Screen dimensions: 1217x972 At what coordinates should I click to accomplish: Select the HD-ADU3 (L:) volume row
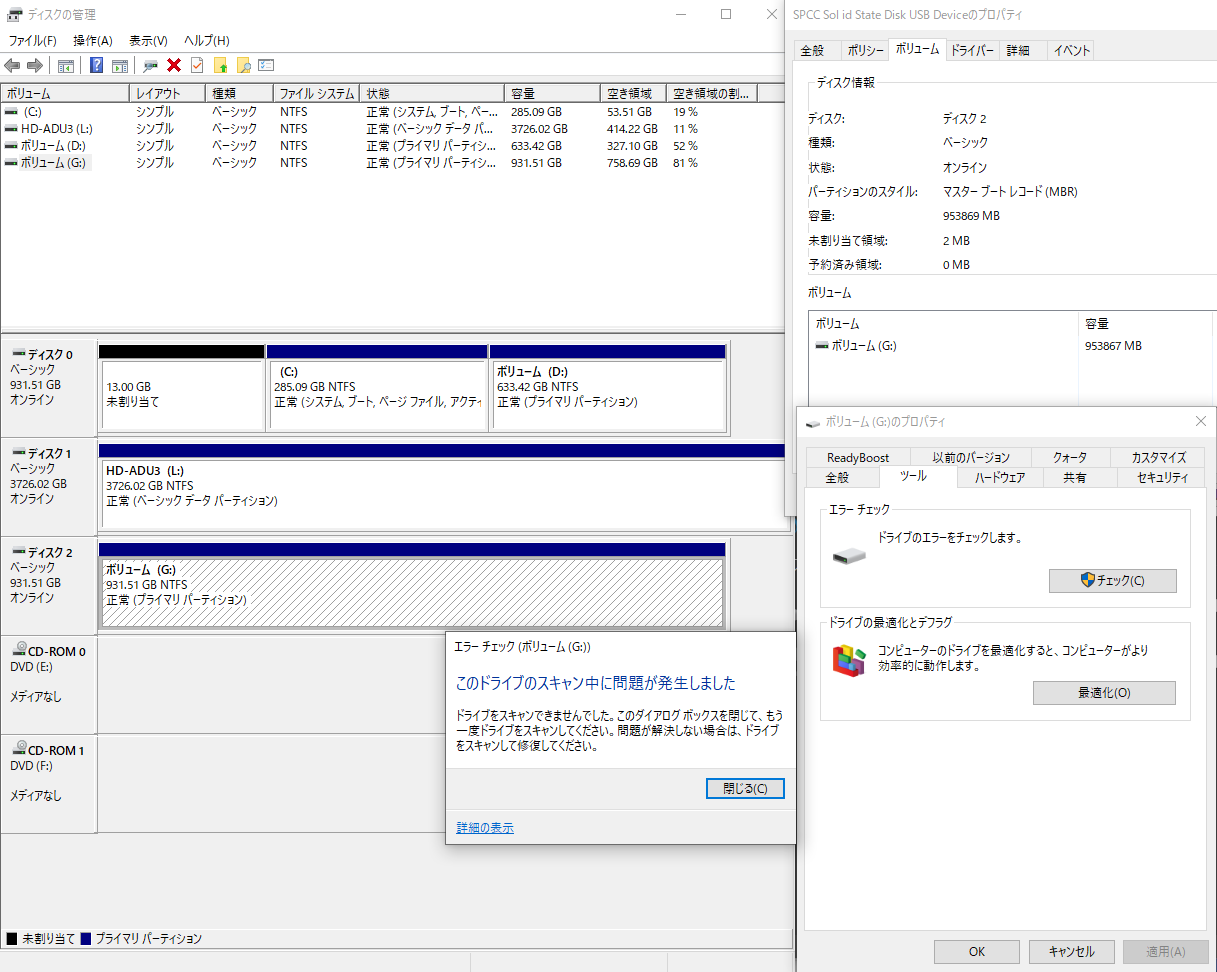pyautogui.click(x=56, y=129)
